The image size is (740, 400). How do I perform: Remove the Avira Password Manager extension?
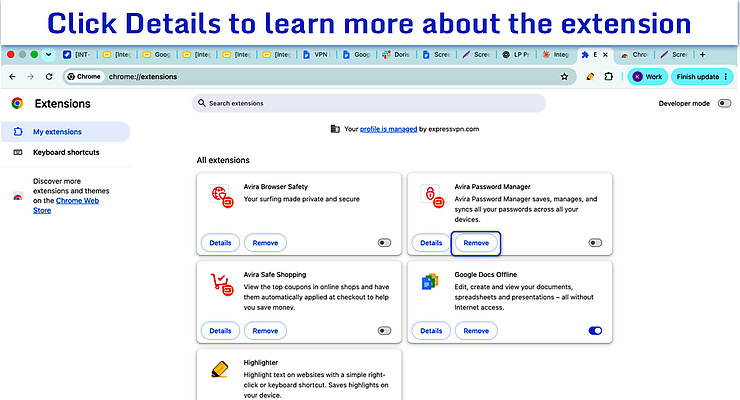click(x=476, y=243)
